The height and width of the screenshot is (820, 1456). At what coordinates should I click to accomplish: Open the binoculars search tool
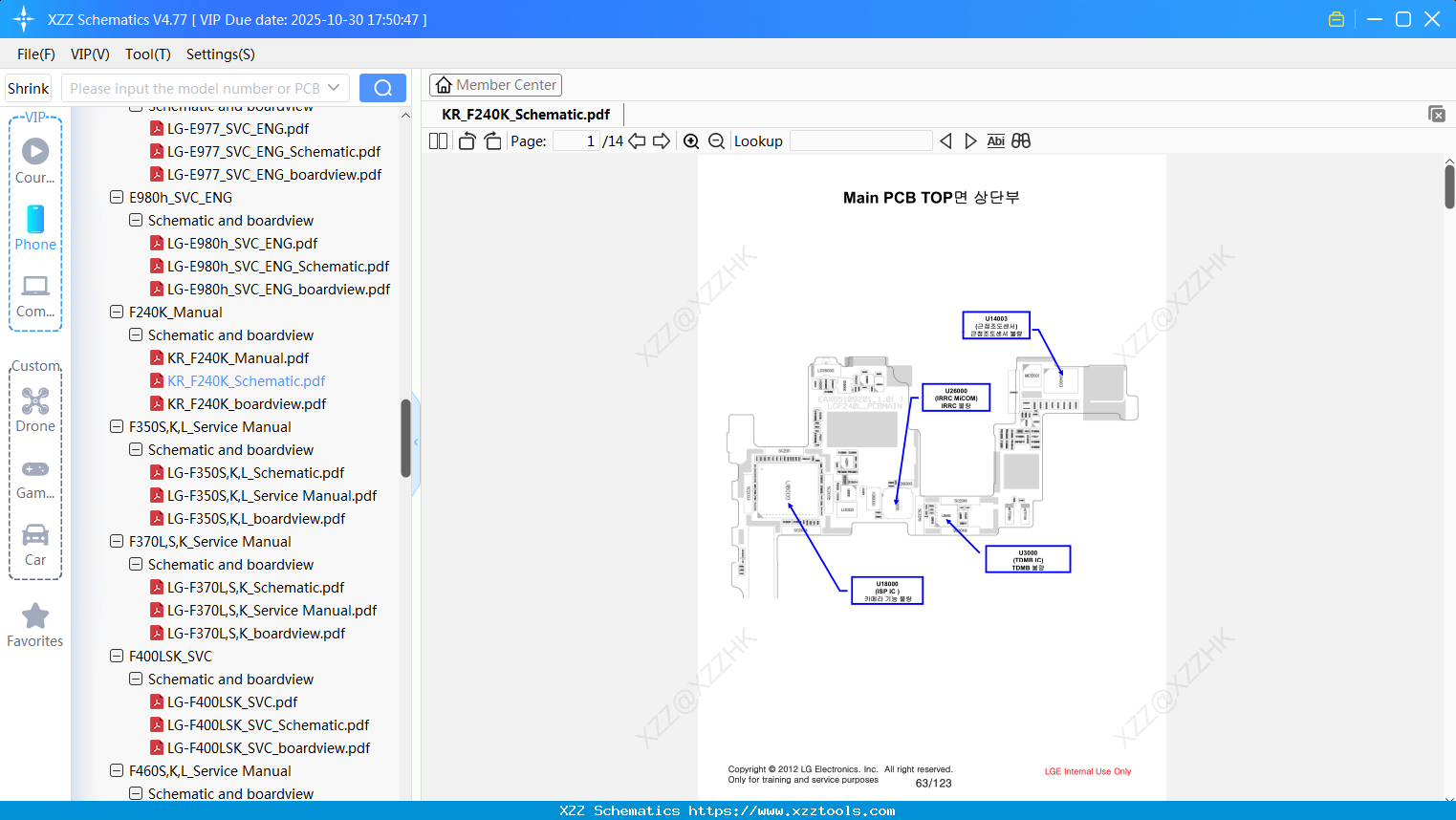1021,140
